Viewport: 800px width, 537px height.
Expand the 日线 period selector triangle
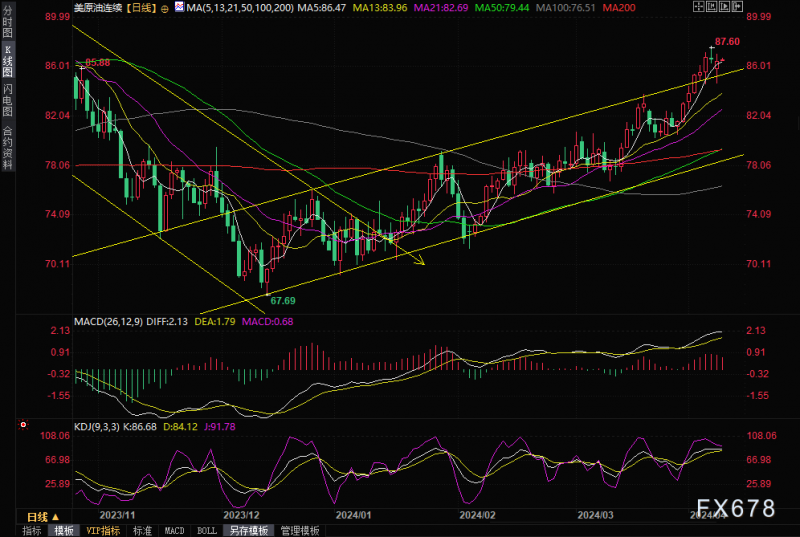coord(56,517)
